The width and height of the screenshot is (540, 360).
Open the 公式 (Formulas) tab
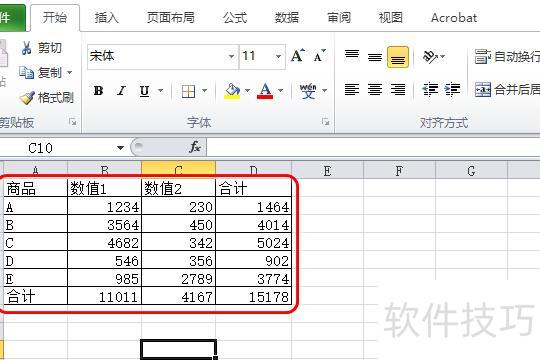click(235, 18)
